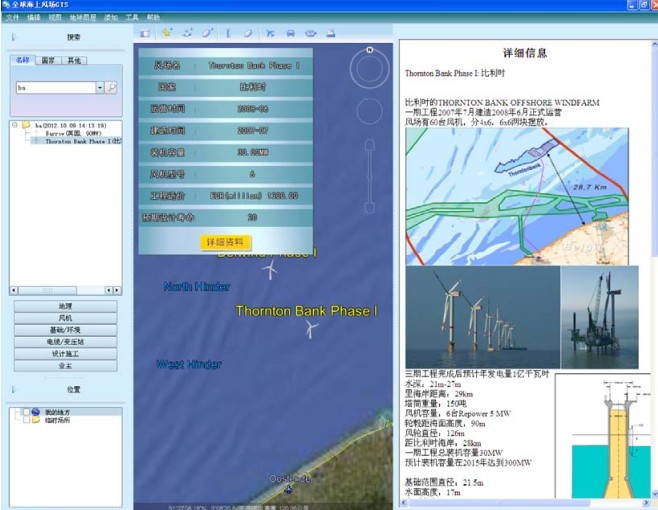Viewport: 658px width, 510px height.
Task: Open the 编辑 menu
Action: pyautogui.click(x=34, y=18)
